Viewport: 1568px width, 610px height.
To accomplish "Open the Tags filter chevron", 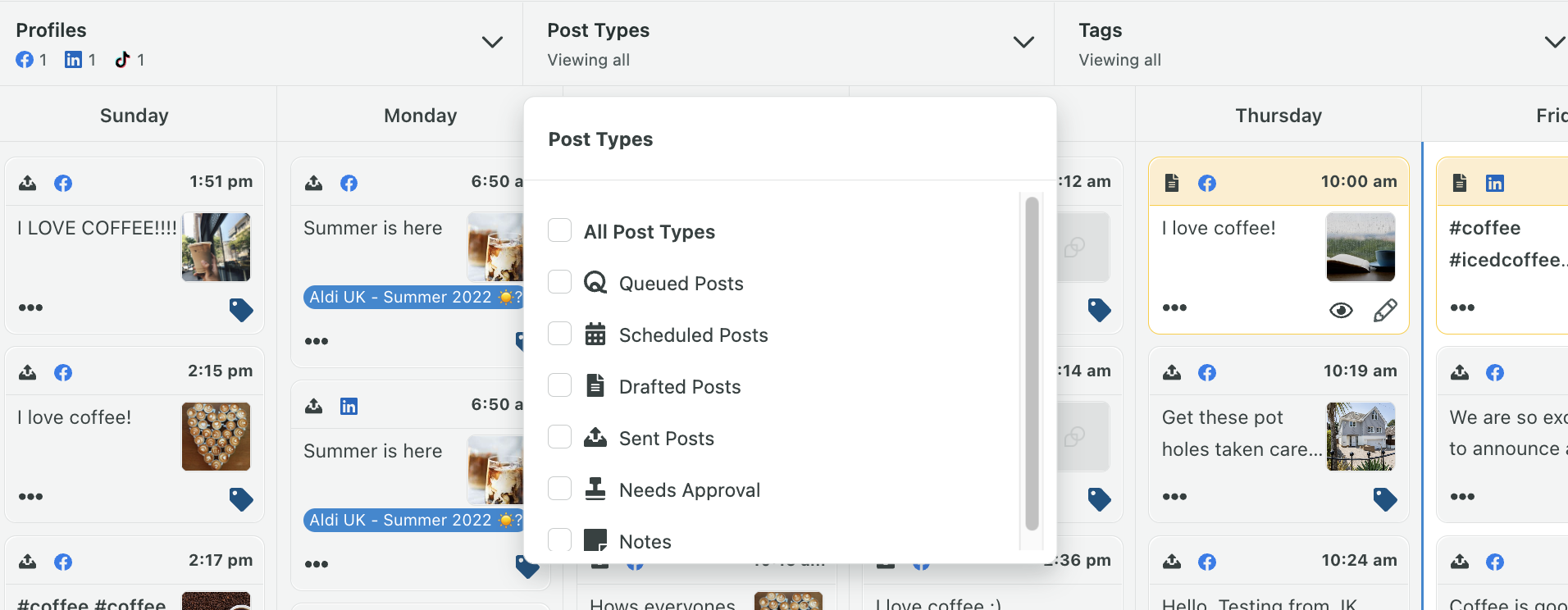I will [x=1555, y=42].
